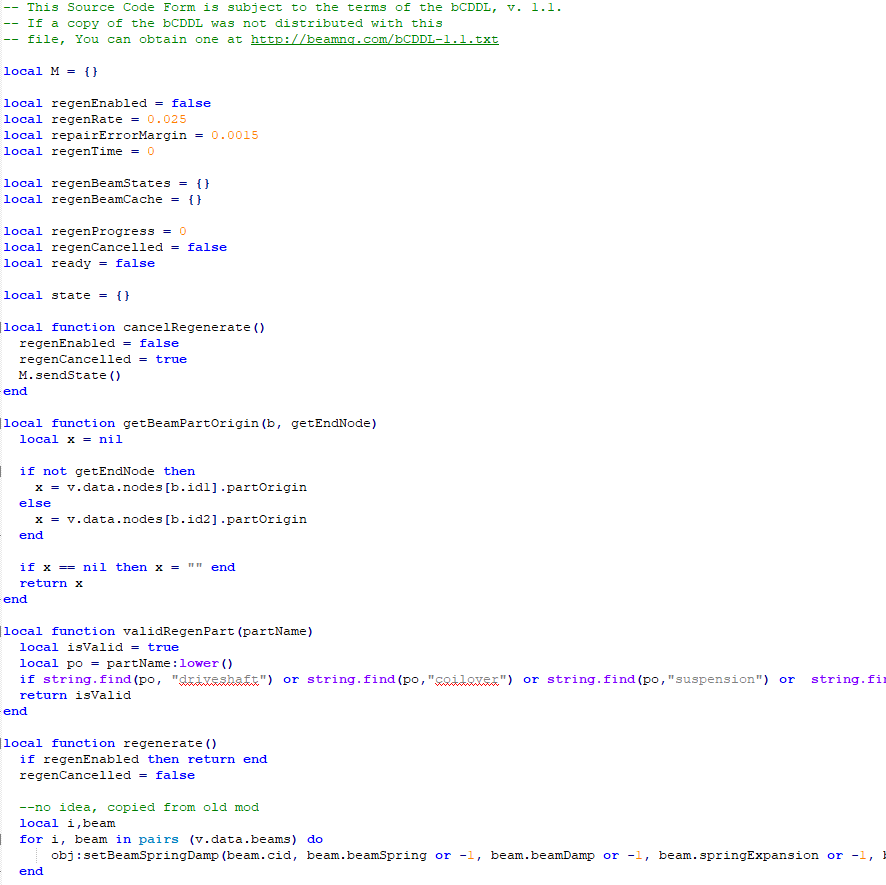Image resolution: width=886 pixels, height=885 pixels.
Task: Click the 'if regenEnabled then return end' line
Action: [143, 760]
